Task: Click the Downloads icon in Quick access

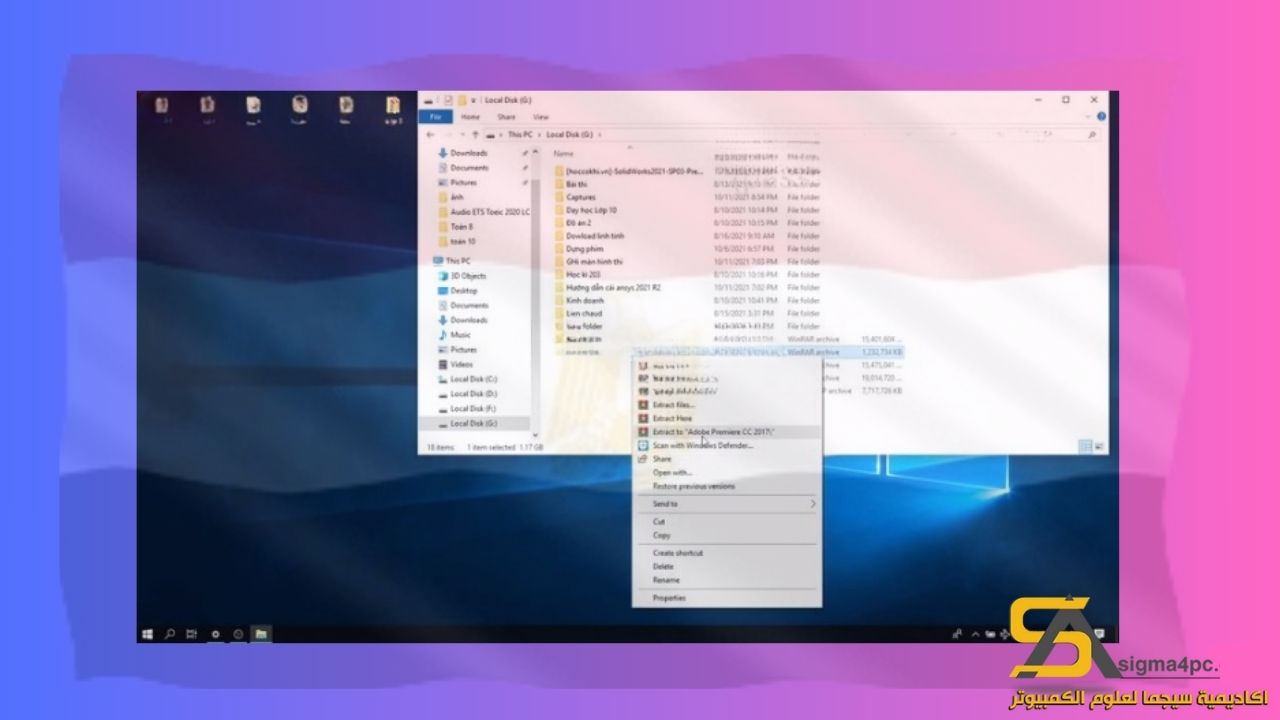Action: point(443,153)
